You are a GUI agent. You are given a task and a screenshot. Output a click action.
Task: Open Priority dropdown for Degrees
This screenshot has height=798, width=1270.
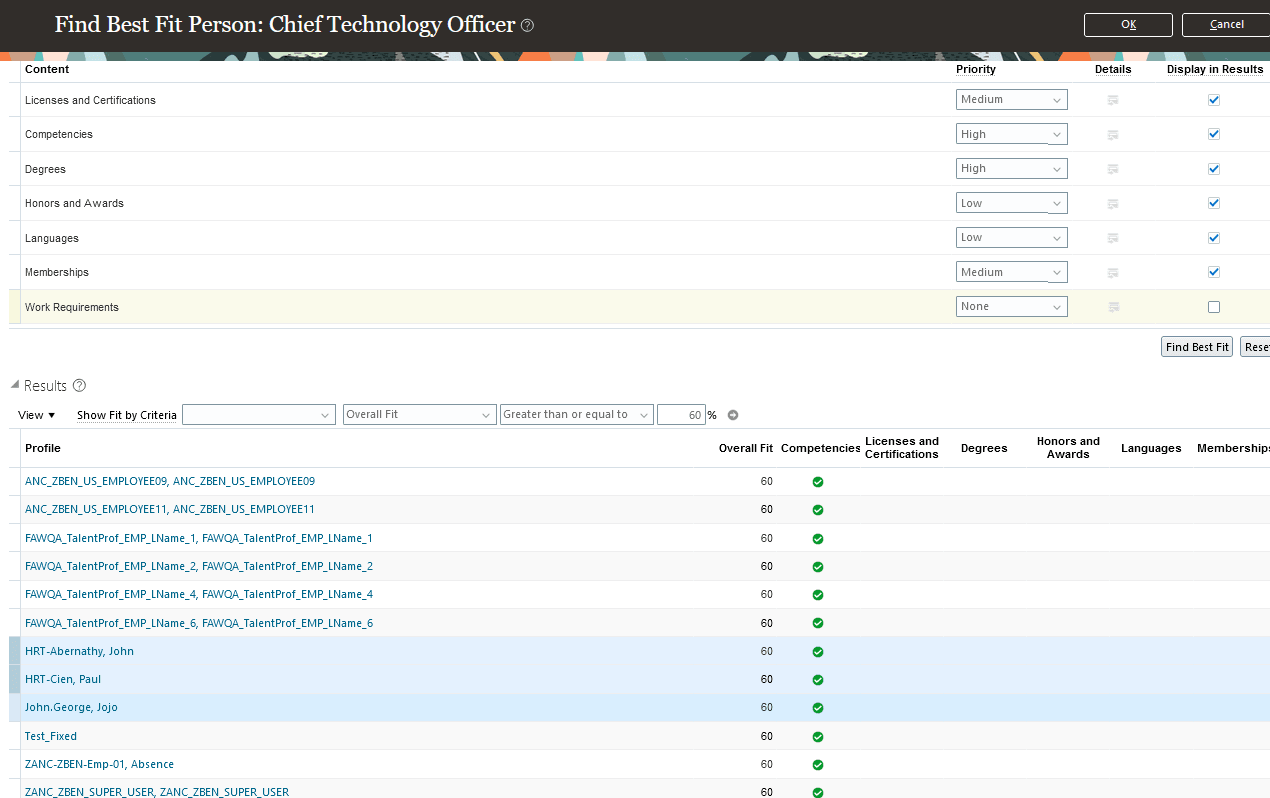pos(1011,169)
